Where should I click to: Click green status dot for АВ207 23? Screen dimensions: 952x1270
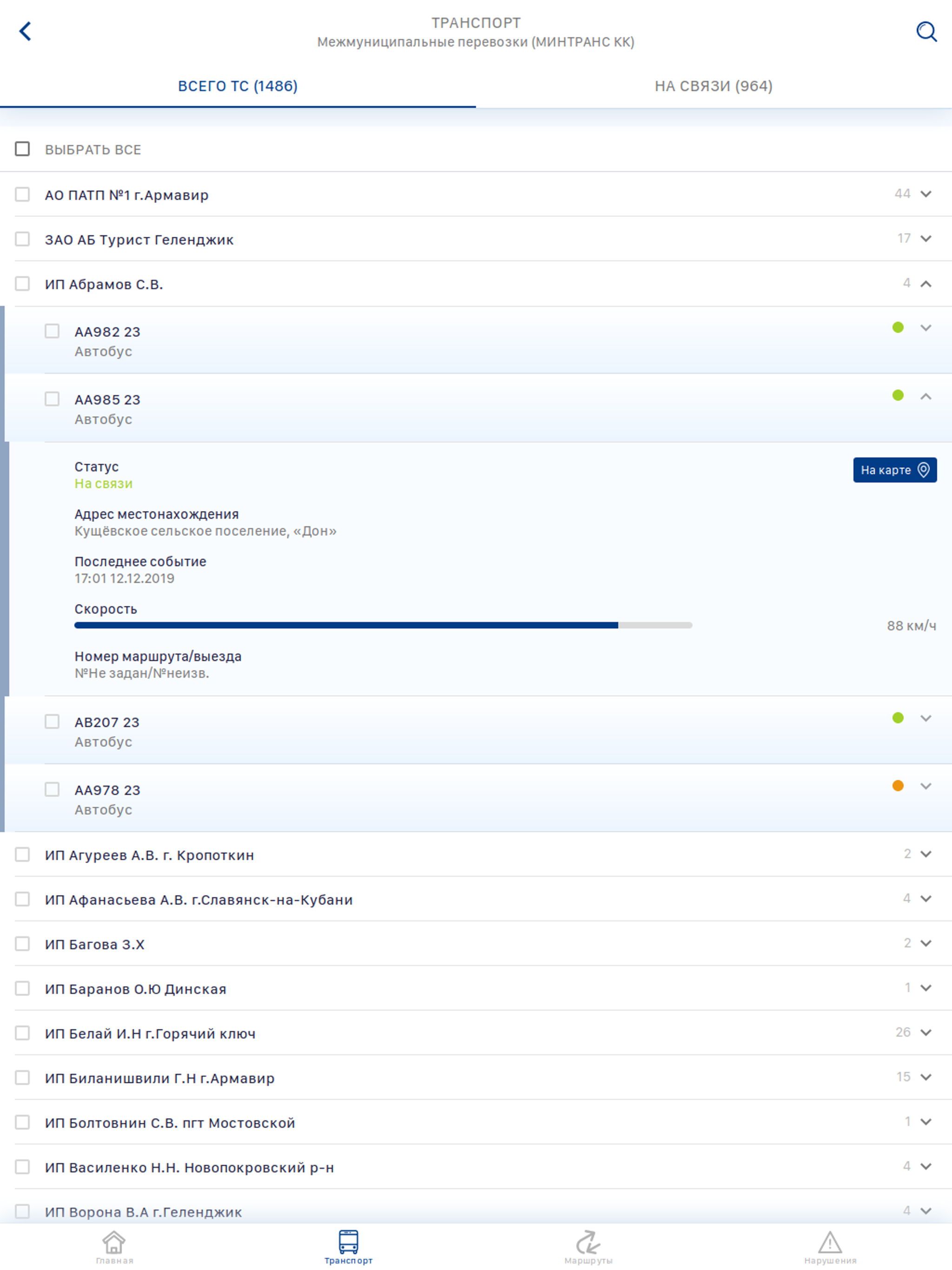(x=898, y=718)
